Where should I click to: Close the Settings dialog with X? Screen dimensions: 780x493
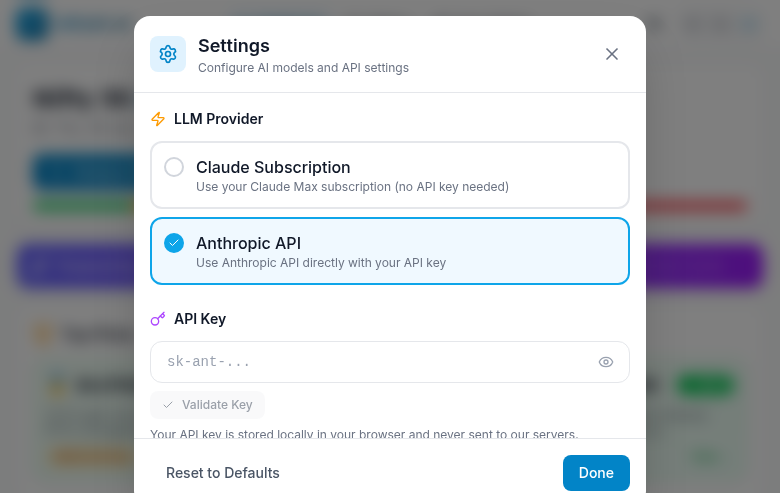point(612,54)
